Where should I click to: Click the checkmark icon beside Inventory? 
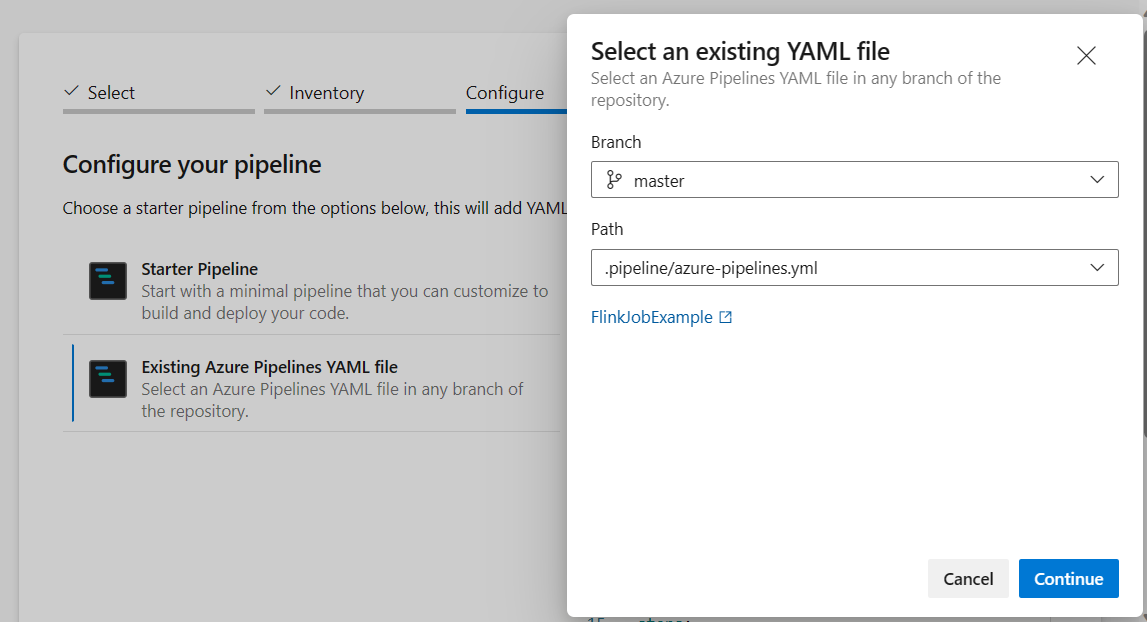[x=273, y=91]
